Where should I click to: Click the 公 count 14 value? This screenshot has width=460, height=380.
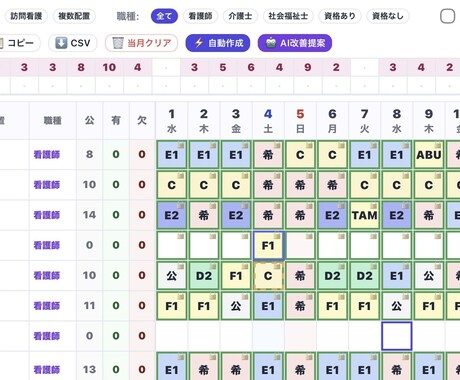click(x=89, y=215)
